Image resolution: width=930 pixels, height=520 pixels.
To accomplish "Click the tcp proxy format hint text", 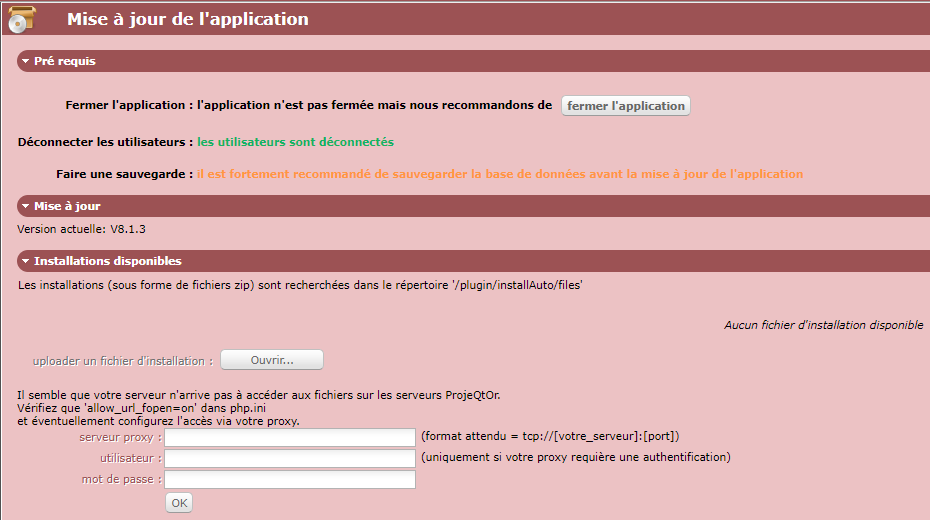I will pyautogui.click(x=550, y=436).
